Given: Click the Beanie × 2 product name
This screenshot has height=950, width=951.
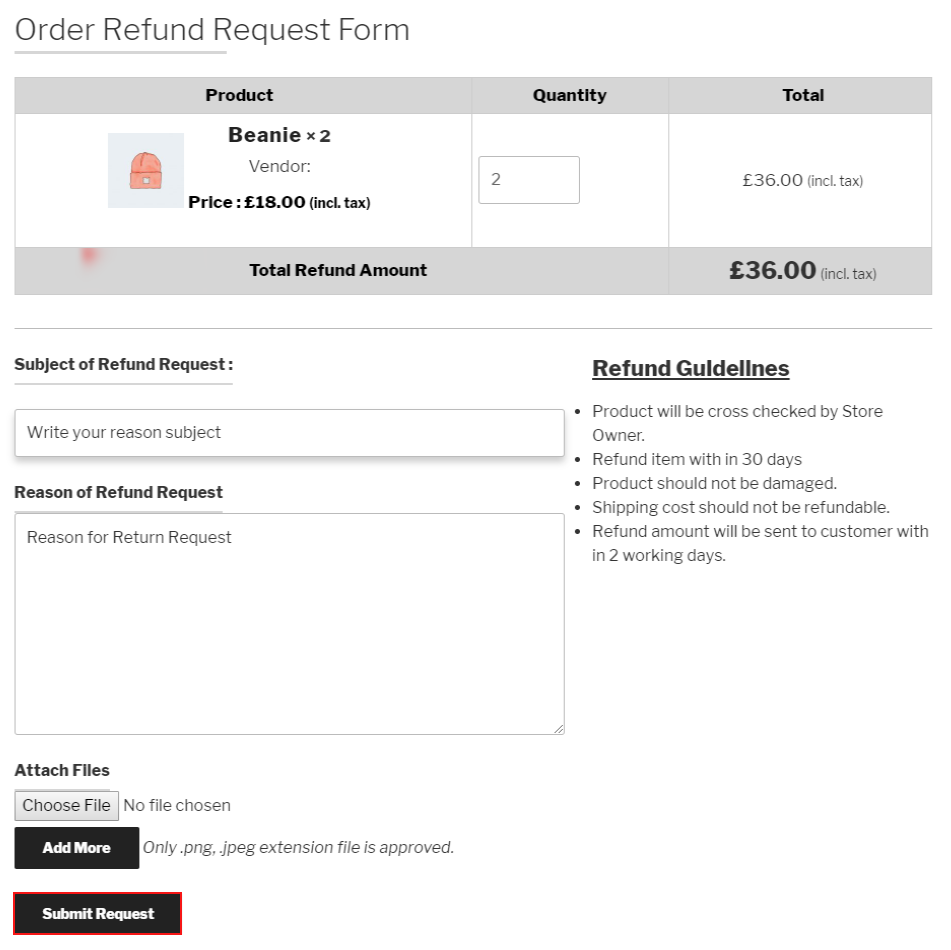Looking at the screenshot, I should [279, 135].
